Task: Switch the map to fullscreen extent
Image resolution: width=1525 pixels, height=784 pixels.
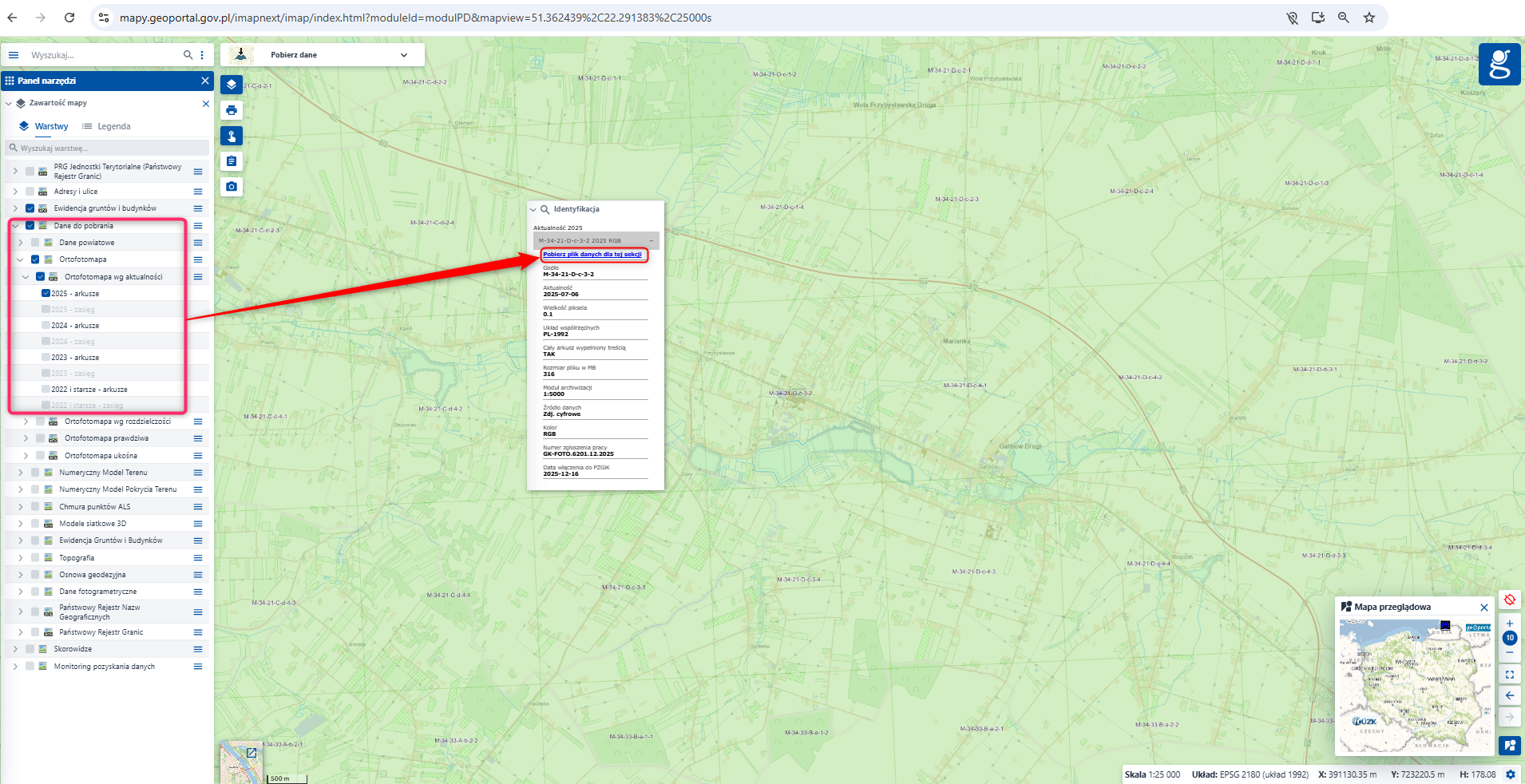Action: point(1509,675)
